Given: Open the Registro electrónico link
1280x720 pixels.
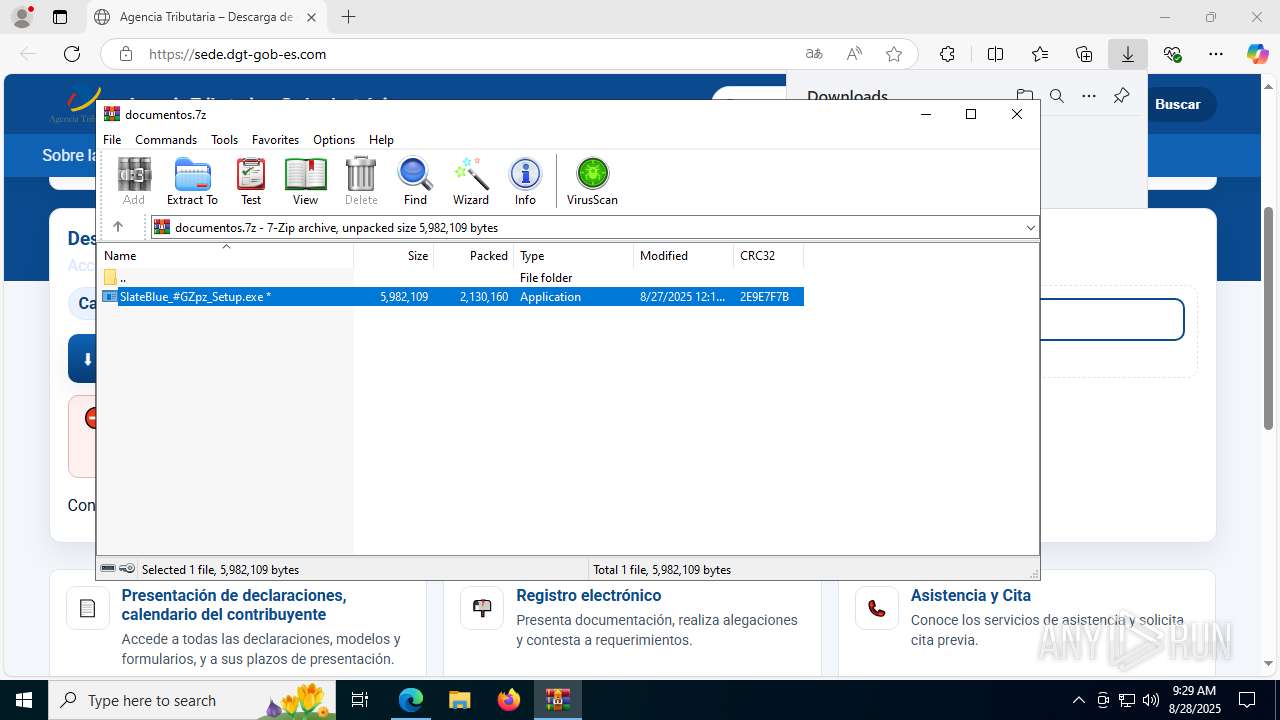Looking at the screenshot, I should pos(588,595).
